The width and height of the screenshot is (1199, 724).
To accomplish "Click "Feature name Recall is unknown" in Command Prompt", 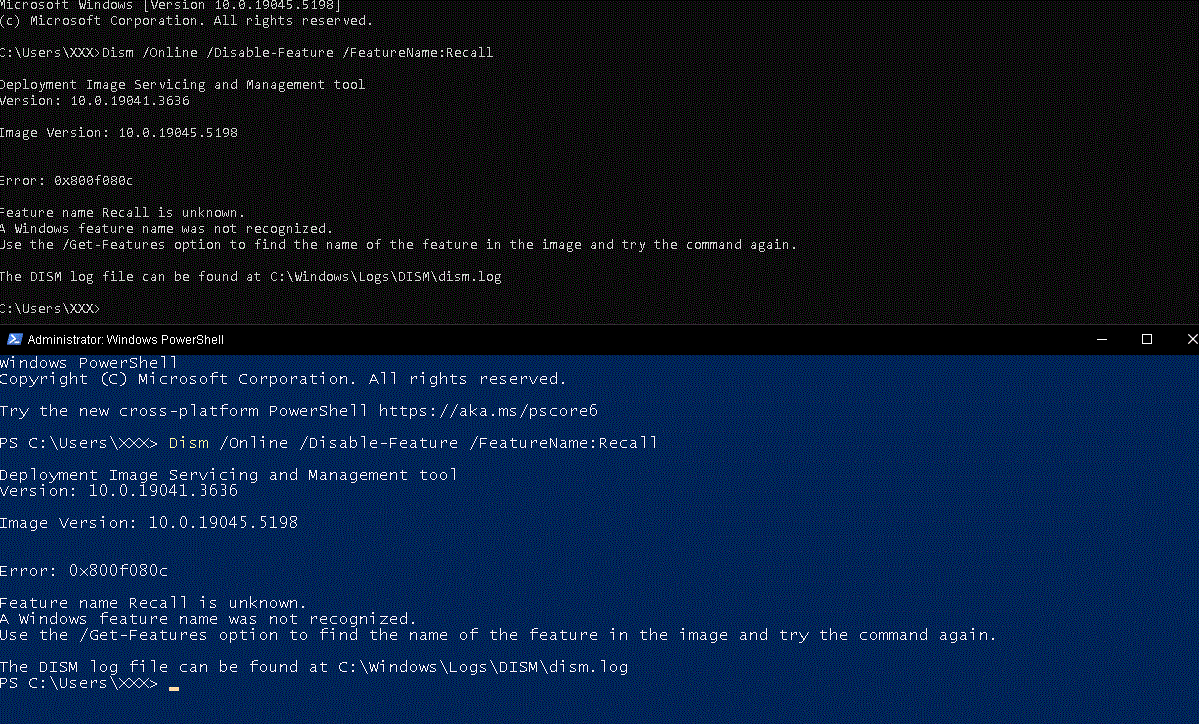I will 122,213.
